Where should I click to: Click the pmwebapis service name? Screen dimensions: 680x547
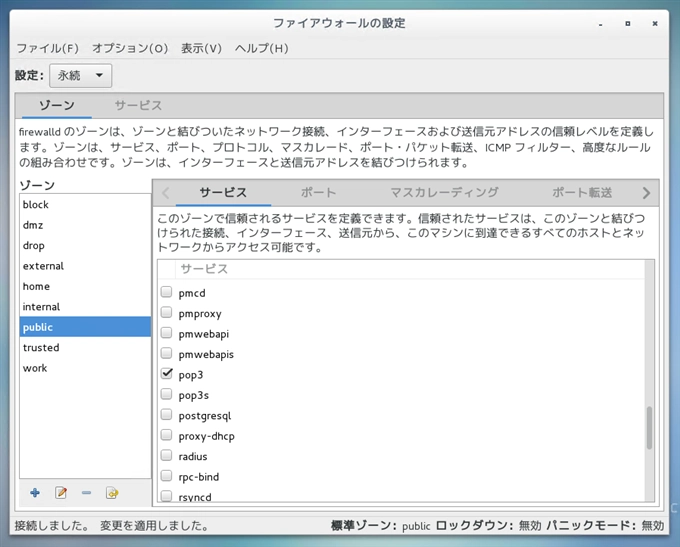click(x=206, y=354)
